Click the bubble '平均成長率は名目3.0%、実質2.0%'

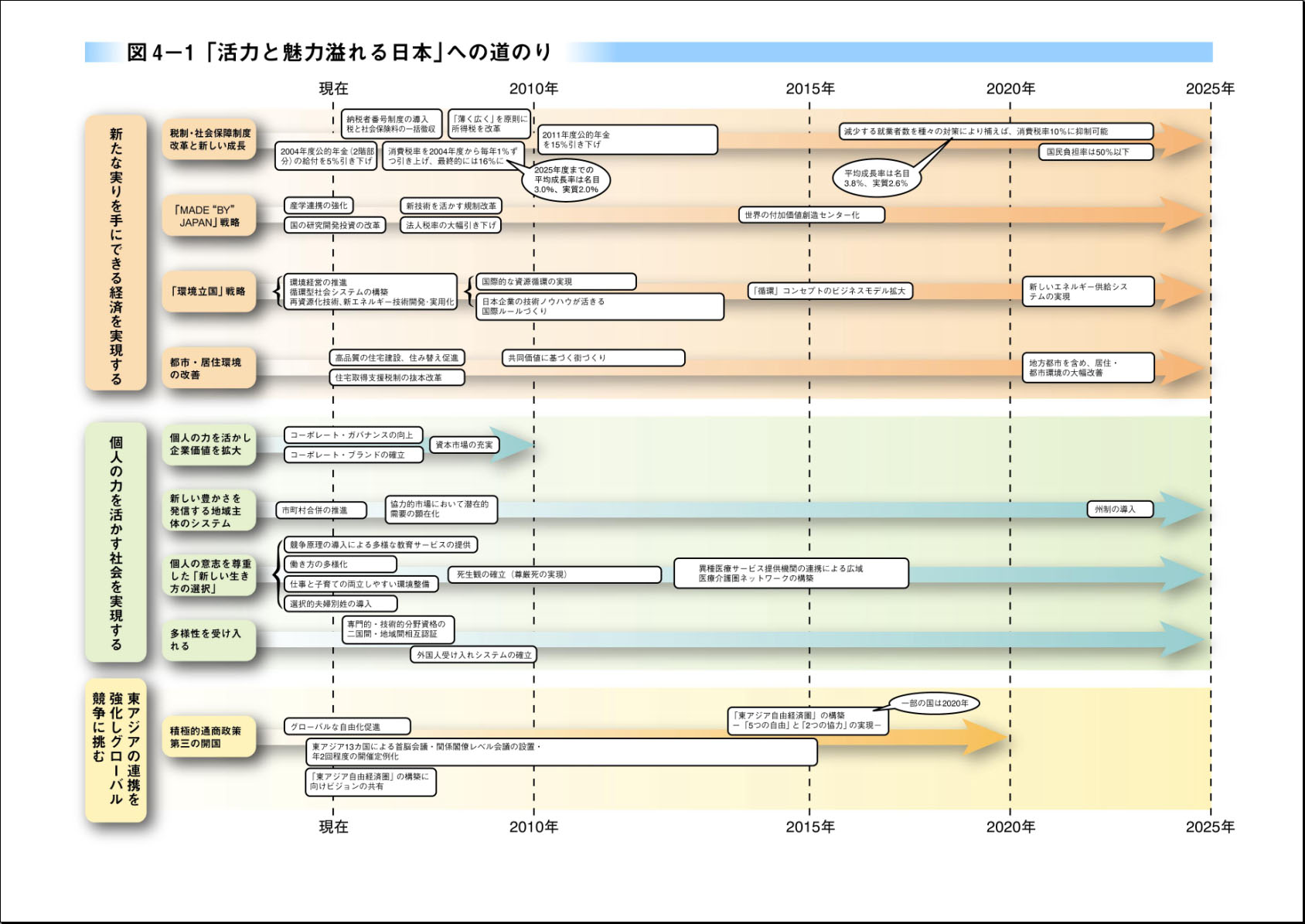tap(567, 179)
